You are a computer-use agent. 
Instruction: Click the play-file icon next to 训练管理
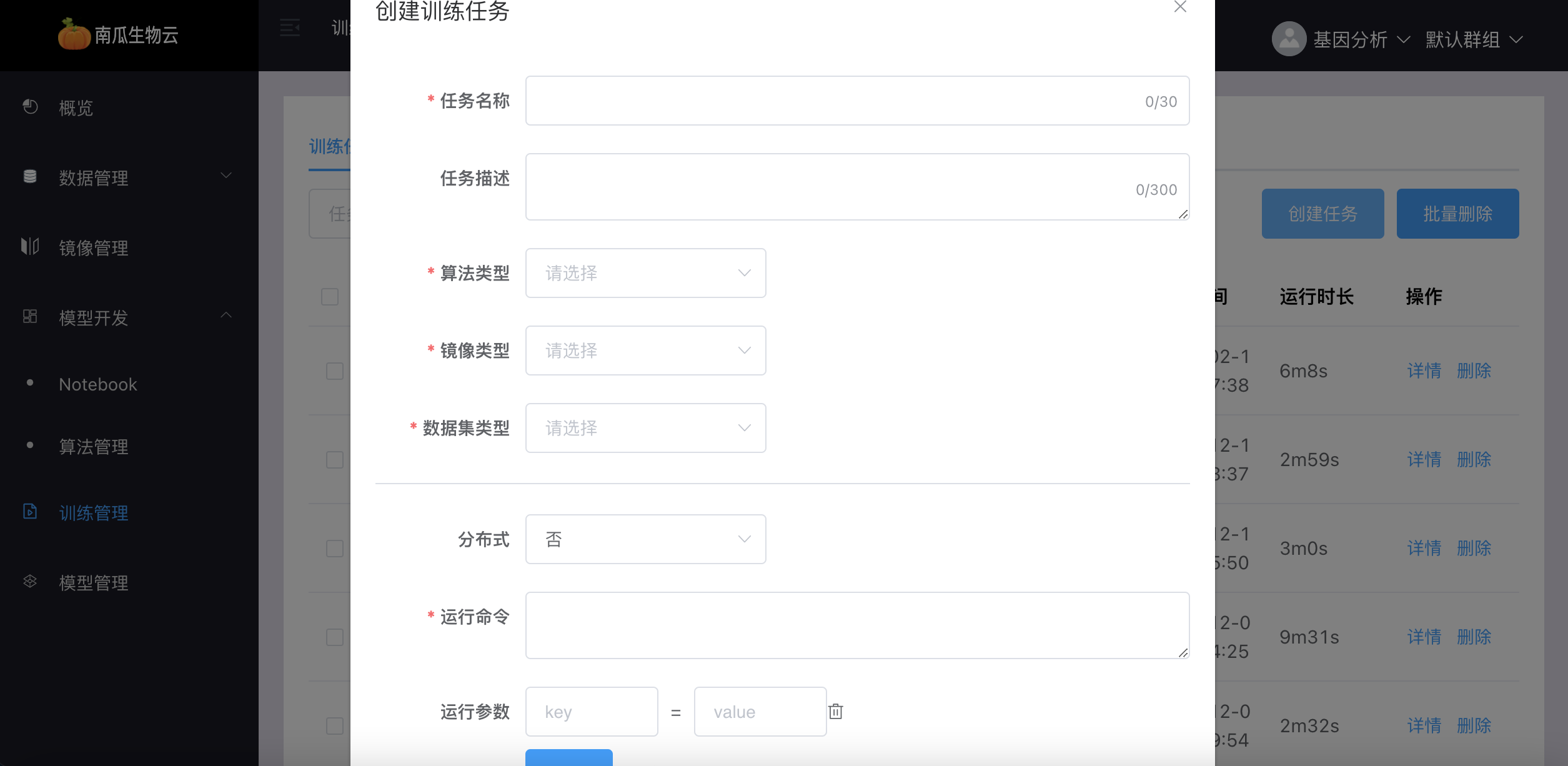point(30,511)
